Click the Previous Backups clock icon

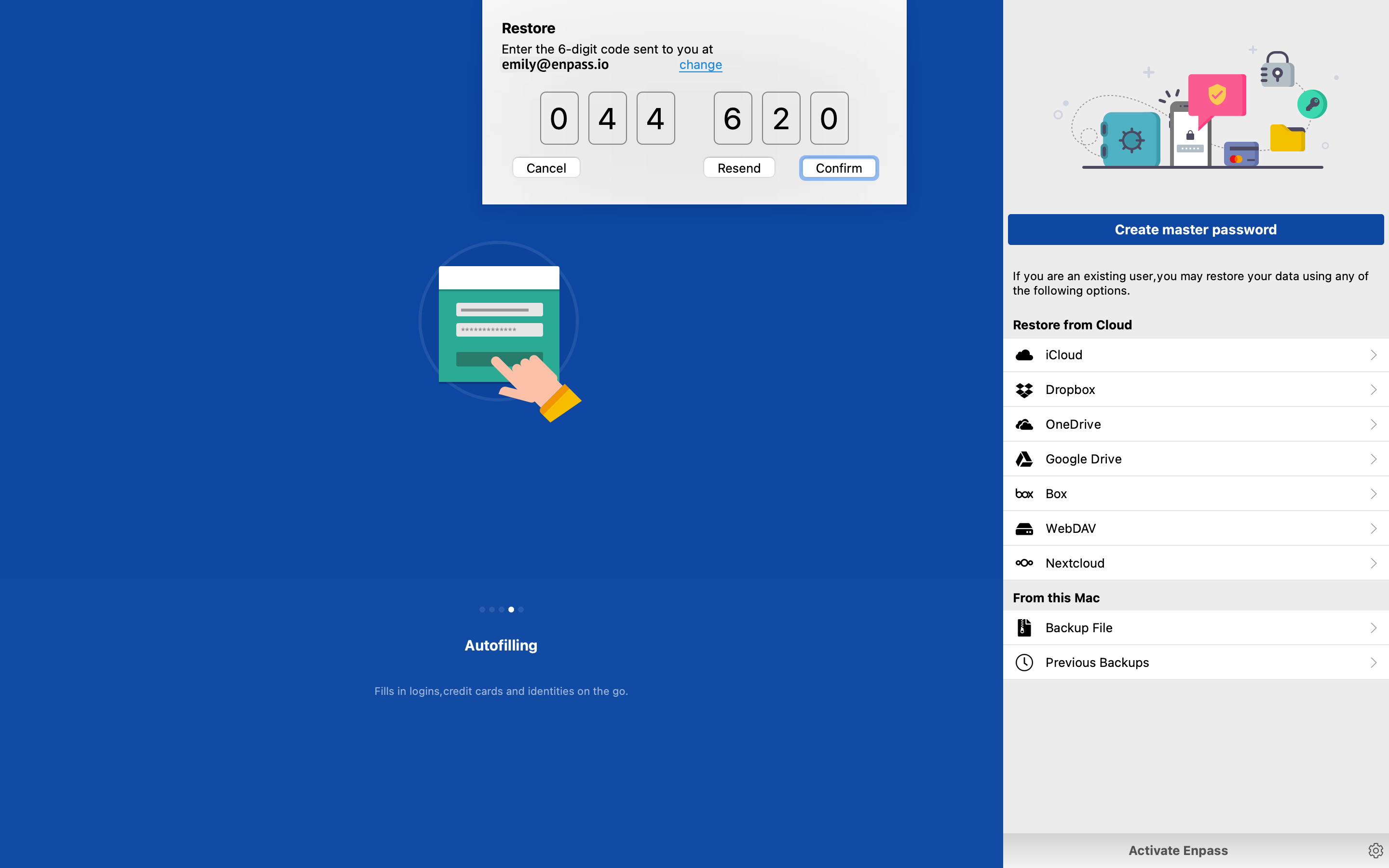(x=1024, y=662)
